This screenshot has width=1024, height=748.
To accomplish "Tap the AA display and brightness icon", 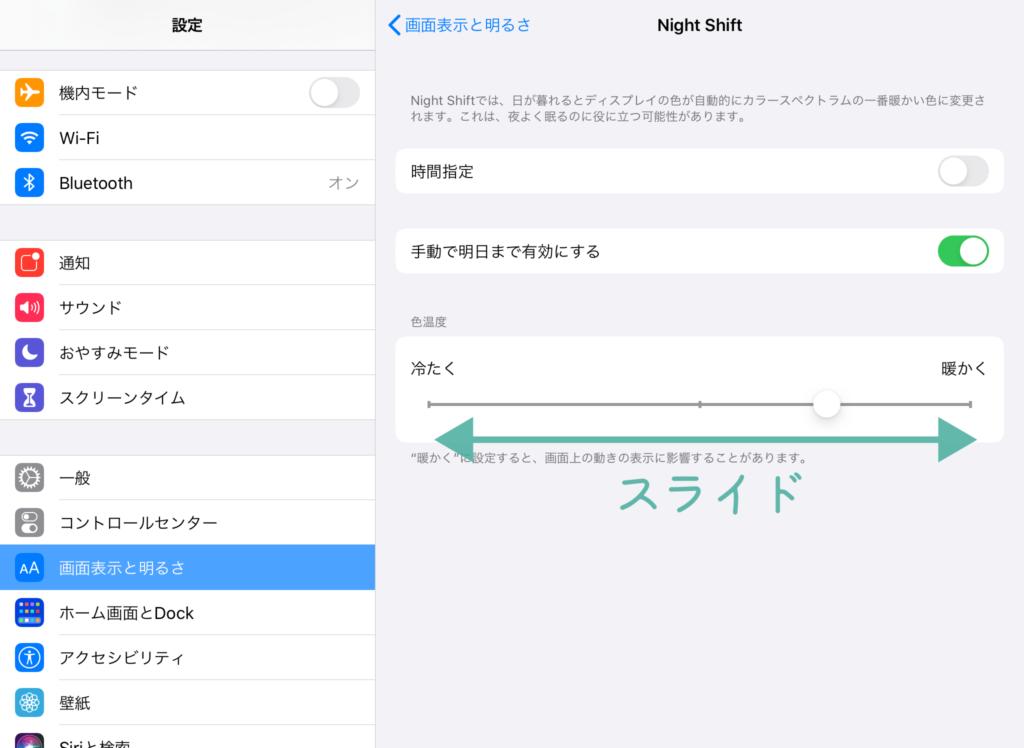I will [29, 568].
